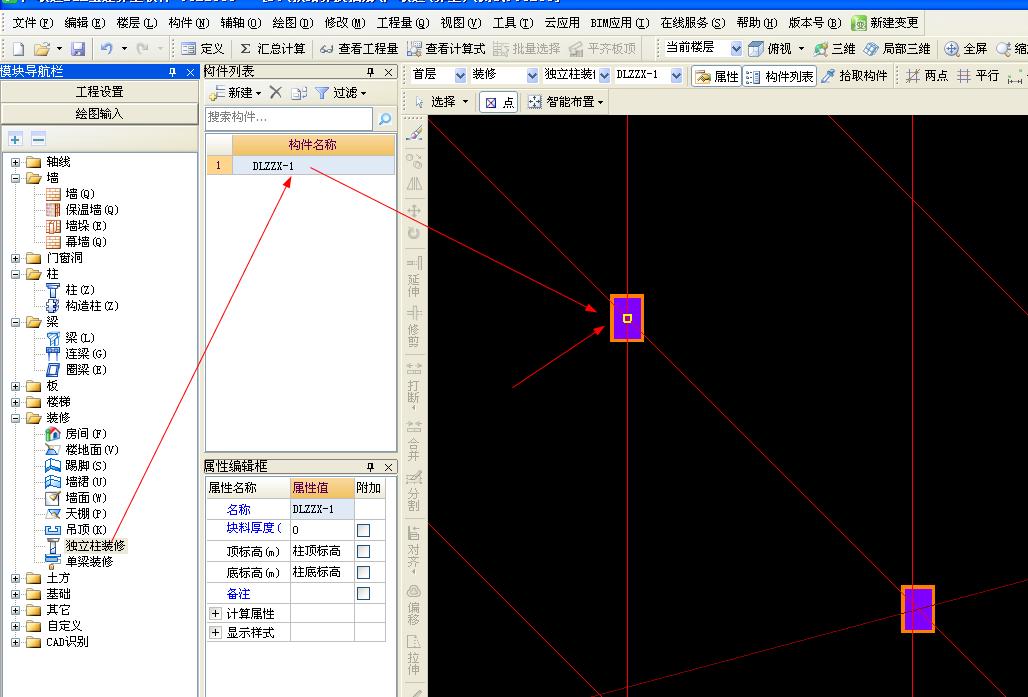
Task: Expand the 轴线 tree folder
Action: click(x=16, y=162)
